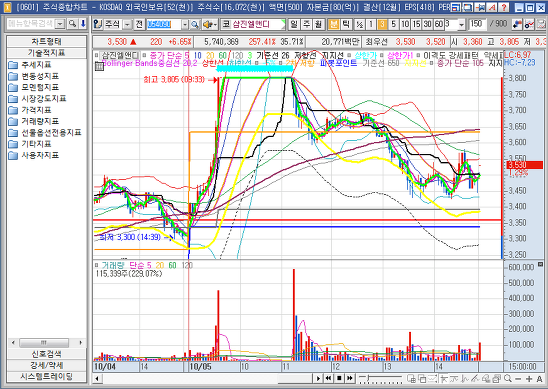Toggle the 삼진엘앤디 price series checkbox
The height and width of the screenshot is (389, 548).
tap(96, 55)
